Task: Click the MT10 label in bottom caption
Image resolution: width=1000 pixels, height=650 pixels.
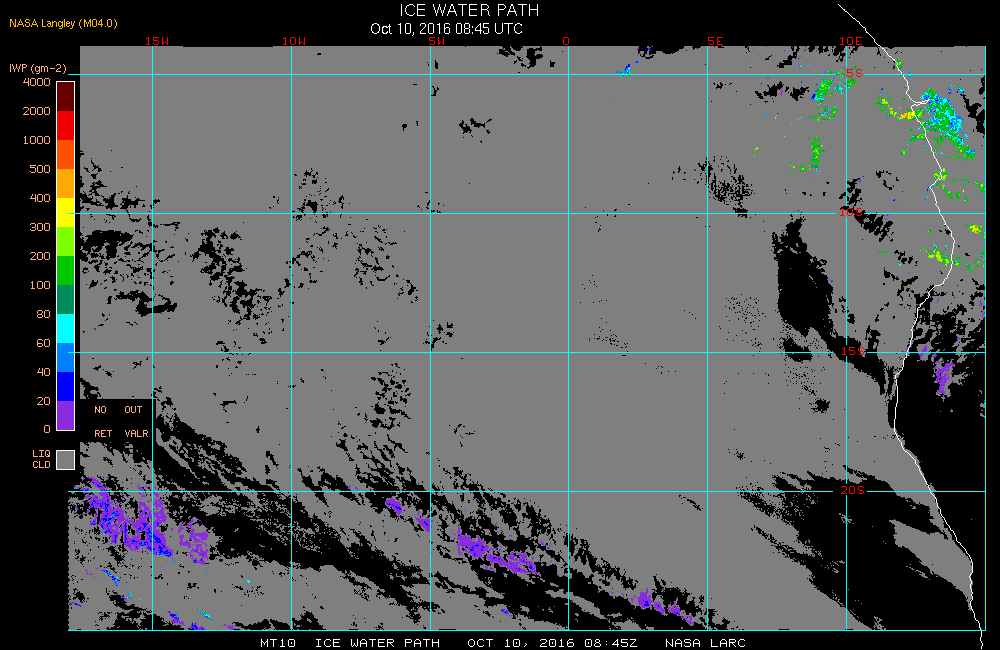Action: click(278, 643)
